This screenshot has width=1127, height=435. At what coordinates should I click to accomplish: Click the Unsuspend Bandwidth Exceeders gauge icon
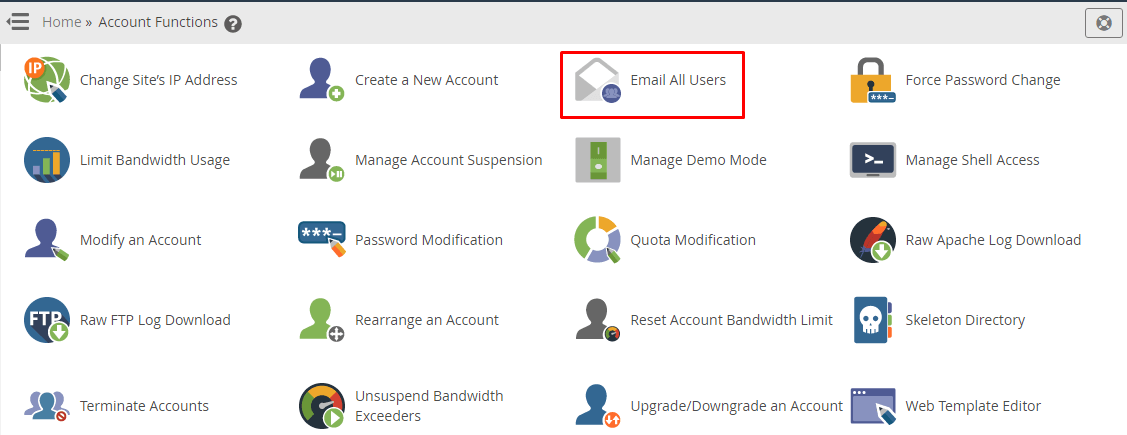[x=321, y=406]
